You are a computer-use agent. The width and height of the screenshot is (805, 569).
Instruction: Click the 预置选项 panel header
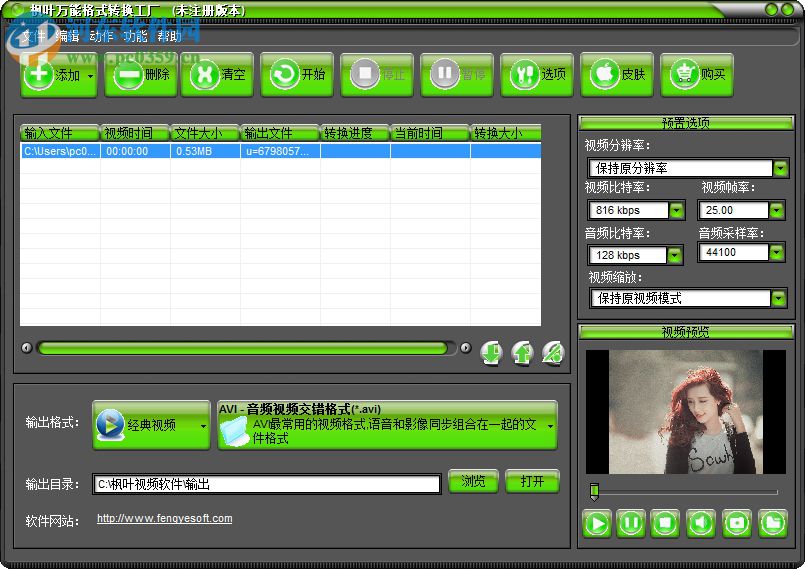pyautogui.click(x=686, y=123)
